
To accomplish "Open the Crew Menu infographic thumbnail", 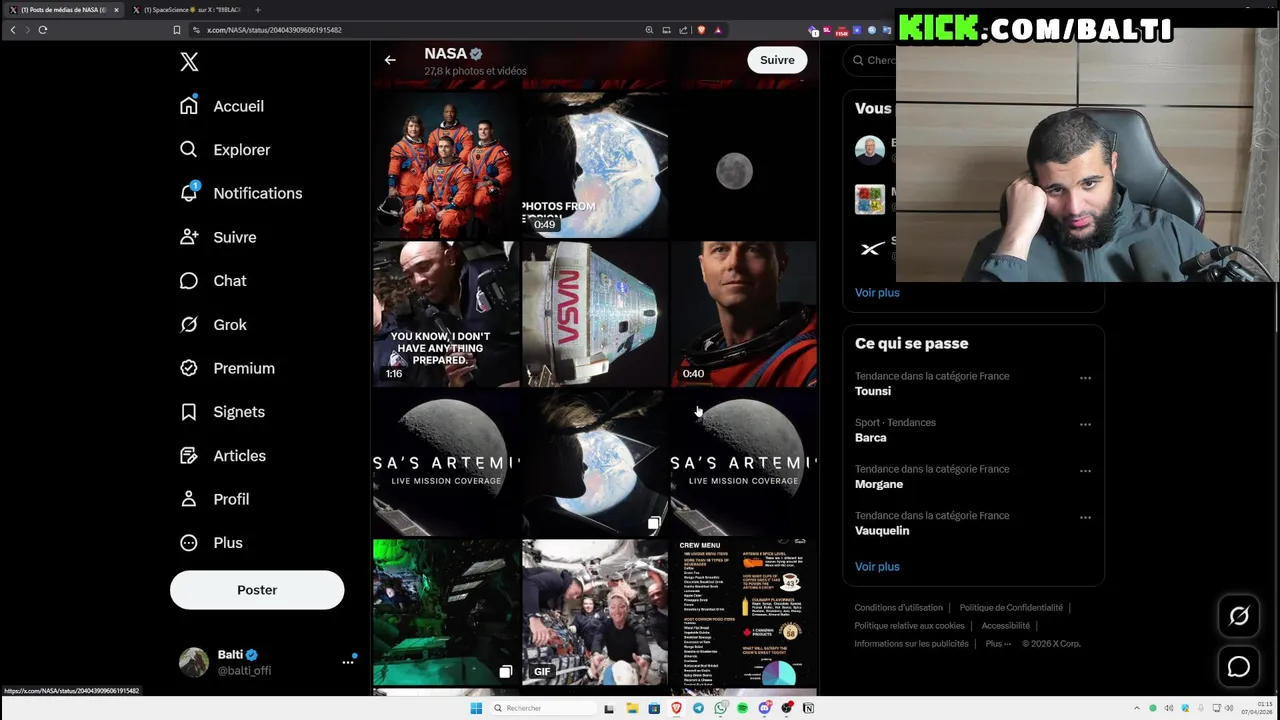I will tap(744, 613).
